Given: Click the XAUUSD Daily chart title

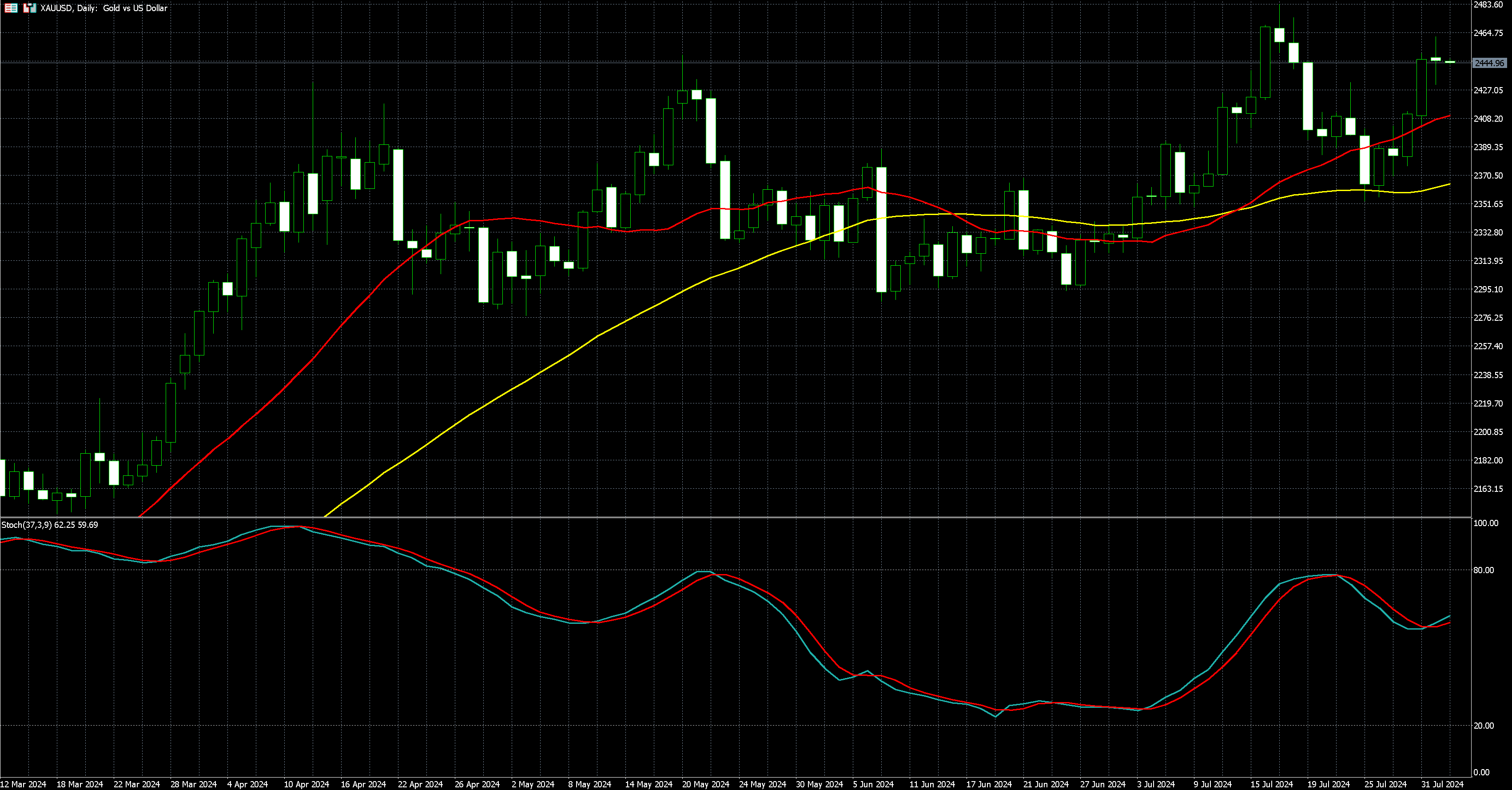Looking at the screenshot, I should click(103, 8).
